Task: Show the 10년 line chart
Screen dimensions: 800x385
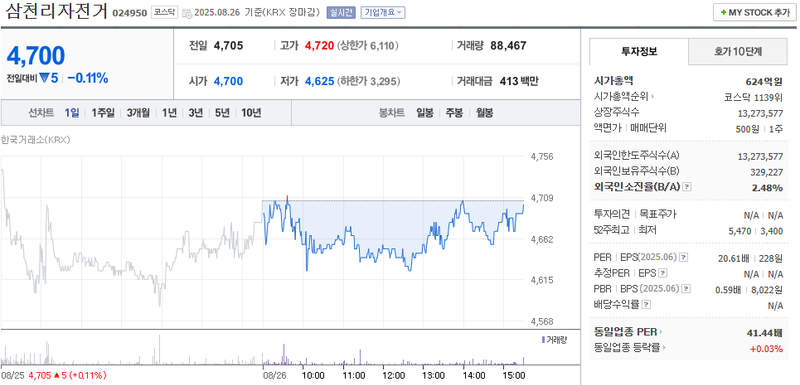Action: (251, 113)
